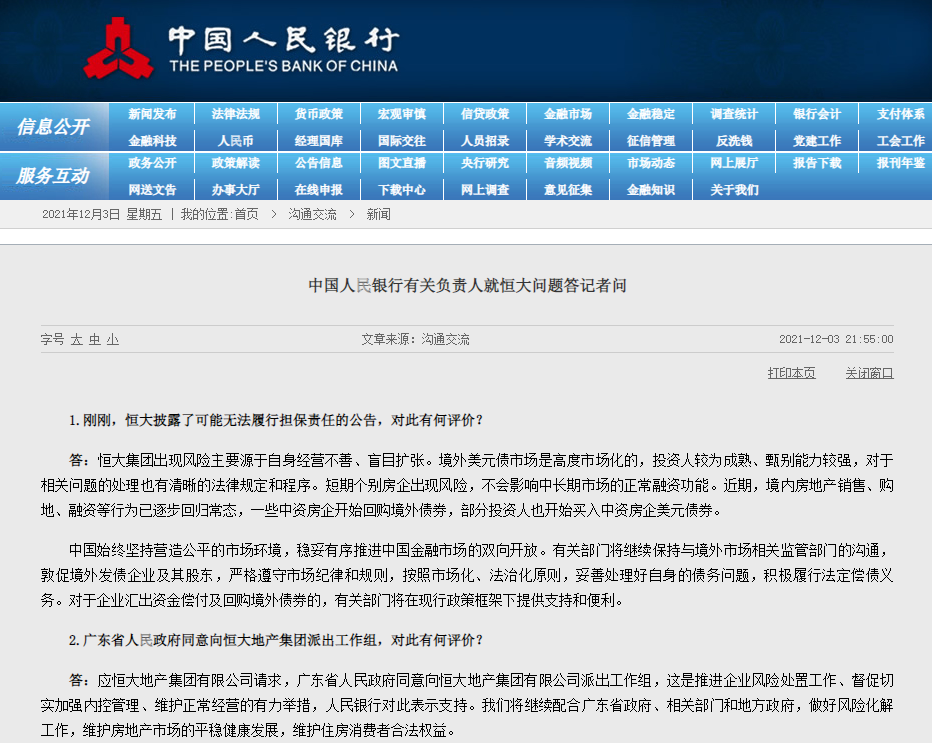Select 国际交往 in navigation
This screenshot has width=932, height=743.
402,141
